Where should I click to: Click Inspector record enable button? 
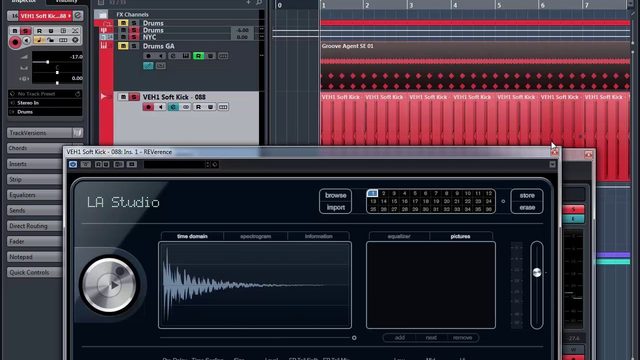click(15, 42)
